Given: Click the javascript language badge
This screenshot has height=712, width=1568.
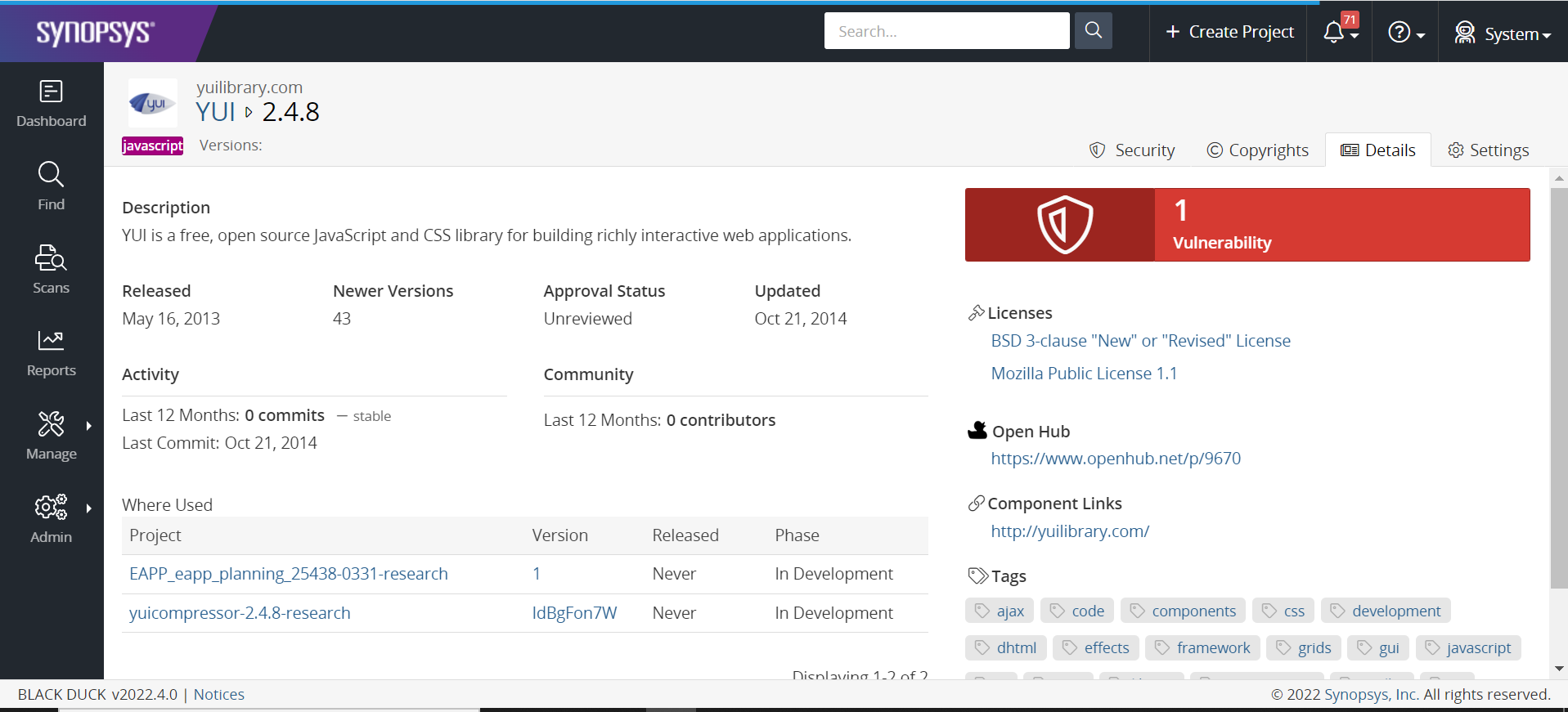Looking at the screenshot, I should (x=152, y=146).
